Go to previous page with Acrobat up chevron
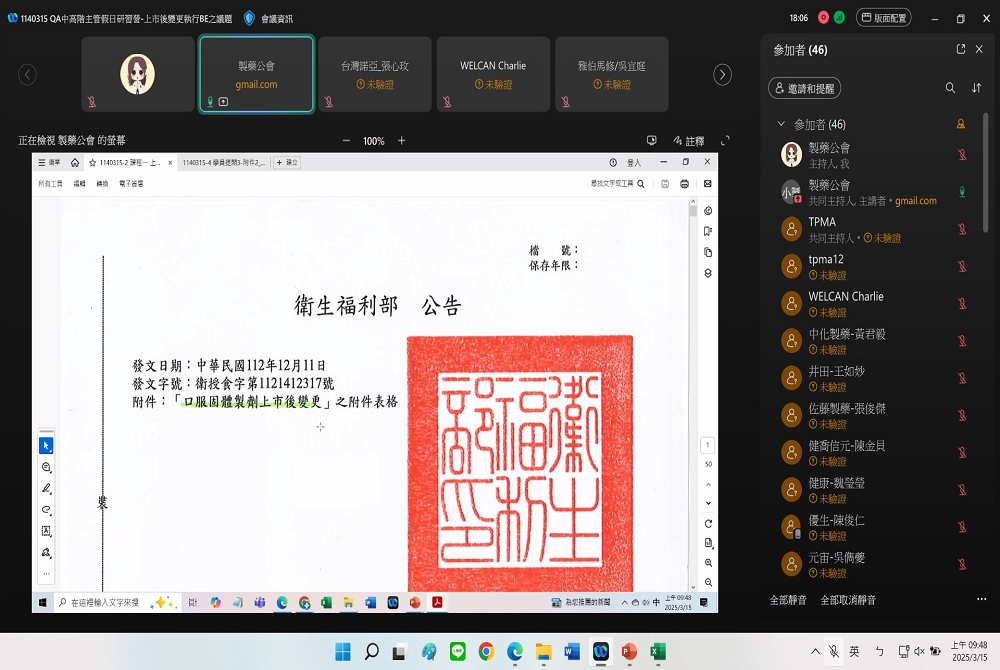 [708, 485]
